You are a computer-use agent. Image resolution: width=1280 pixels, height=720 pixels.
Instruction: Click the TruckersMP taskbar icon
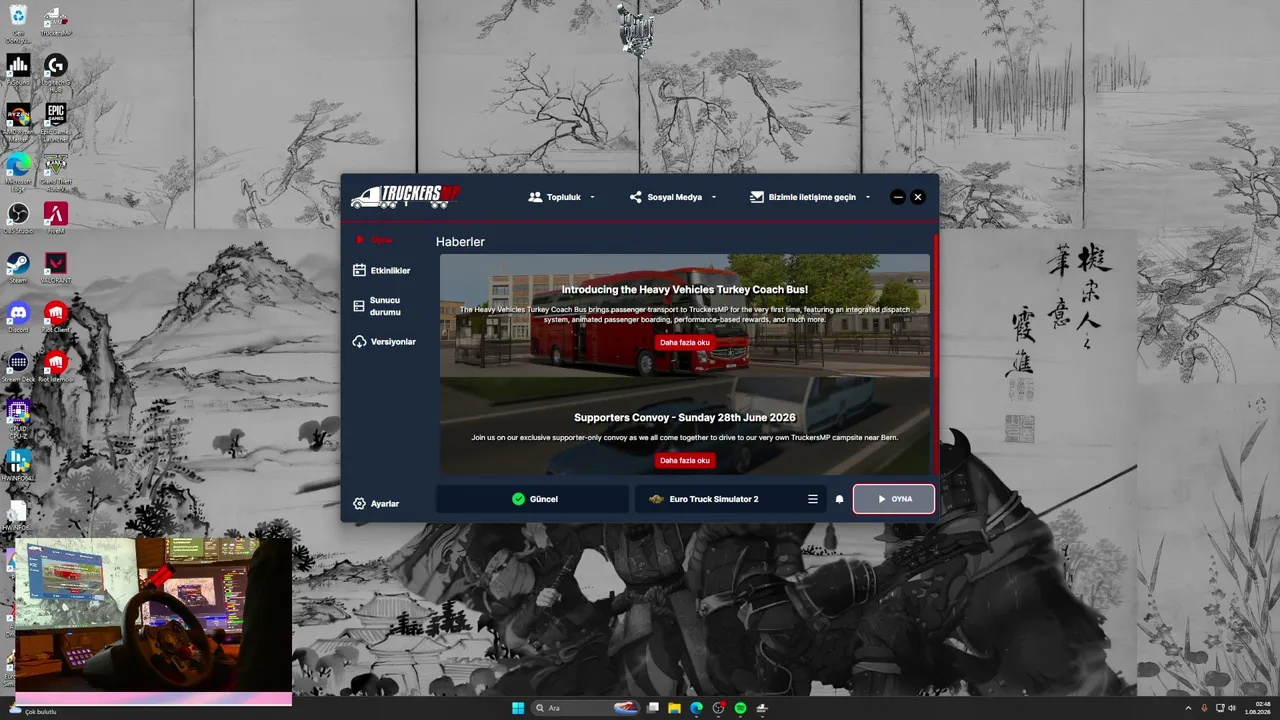762,708
